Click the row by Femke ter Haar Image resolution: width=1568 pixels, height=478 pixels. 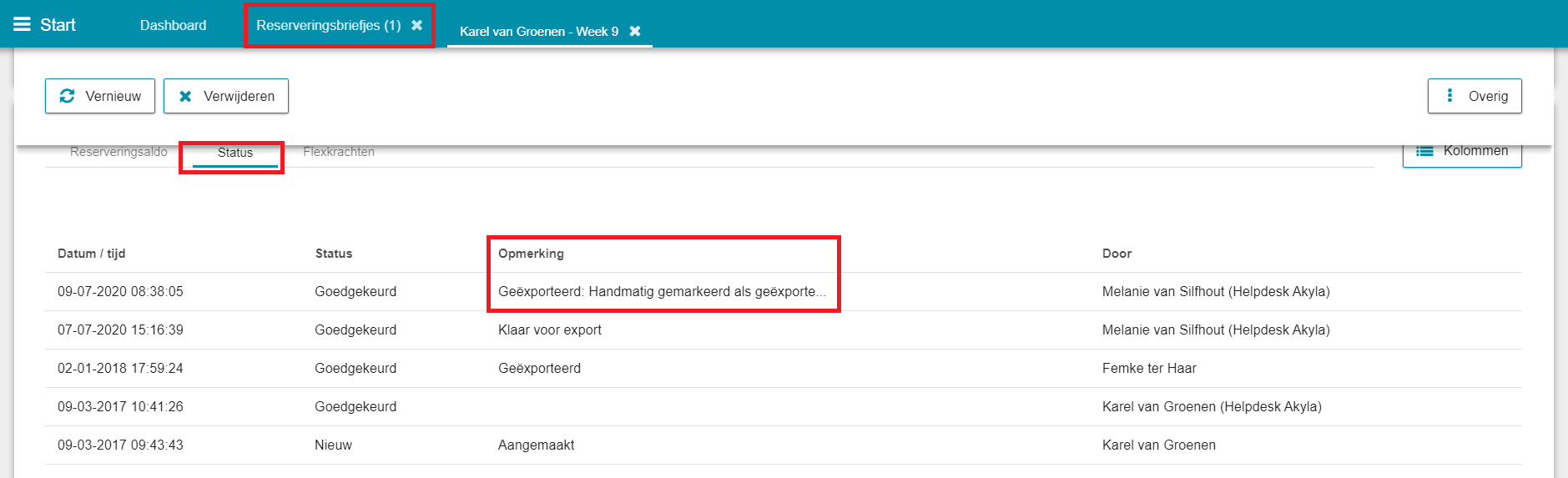click(784, 368)
